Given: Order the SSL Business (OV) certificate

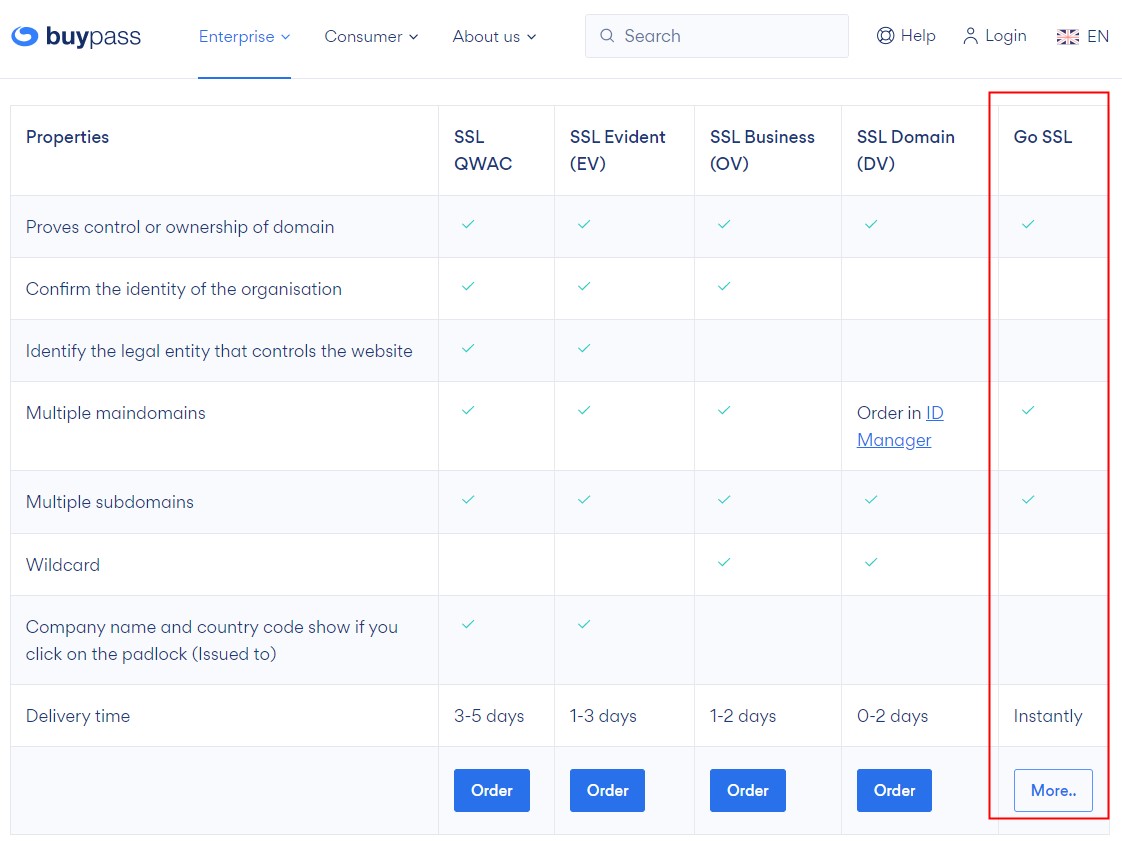Looking at the screenshot, I should [x=748, y=790].
